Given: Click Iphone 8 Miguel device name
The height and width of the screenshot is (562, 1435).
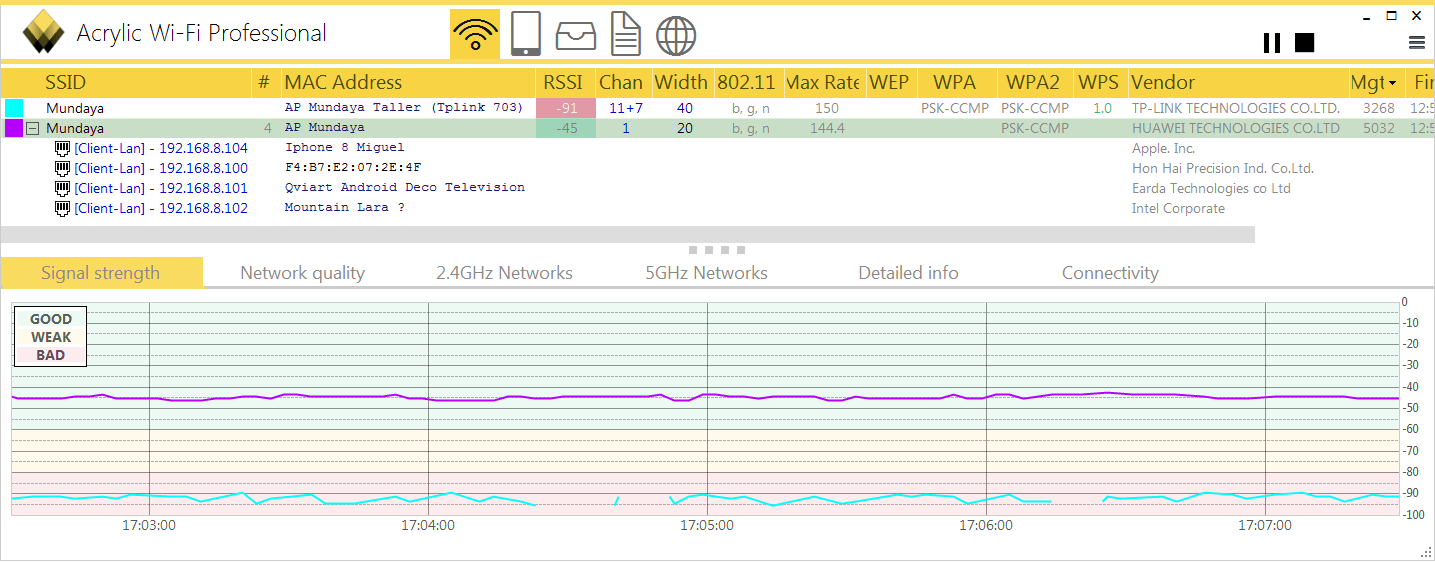Looking at the screenshot, I should coord(344,148).
